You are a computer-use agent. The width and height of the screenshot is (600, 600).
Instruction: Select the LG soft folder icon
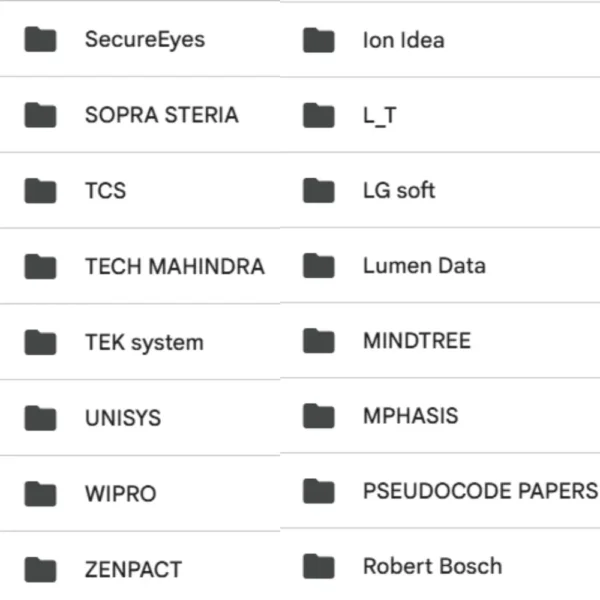tap(318, 190)
